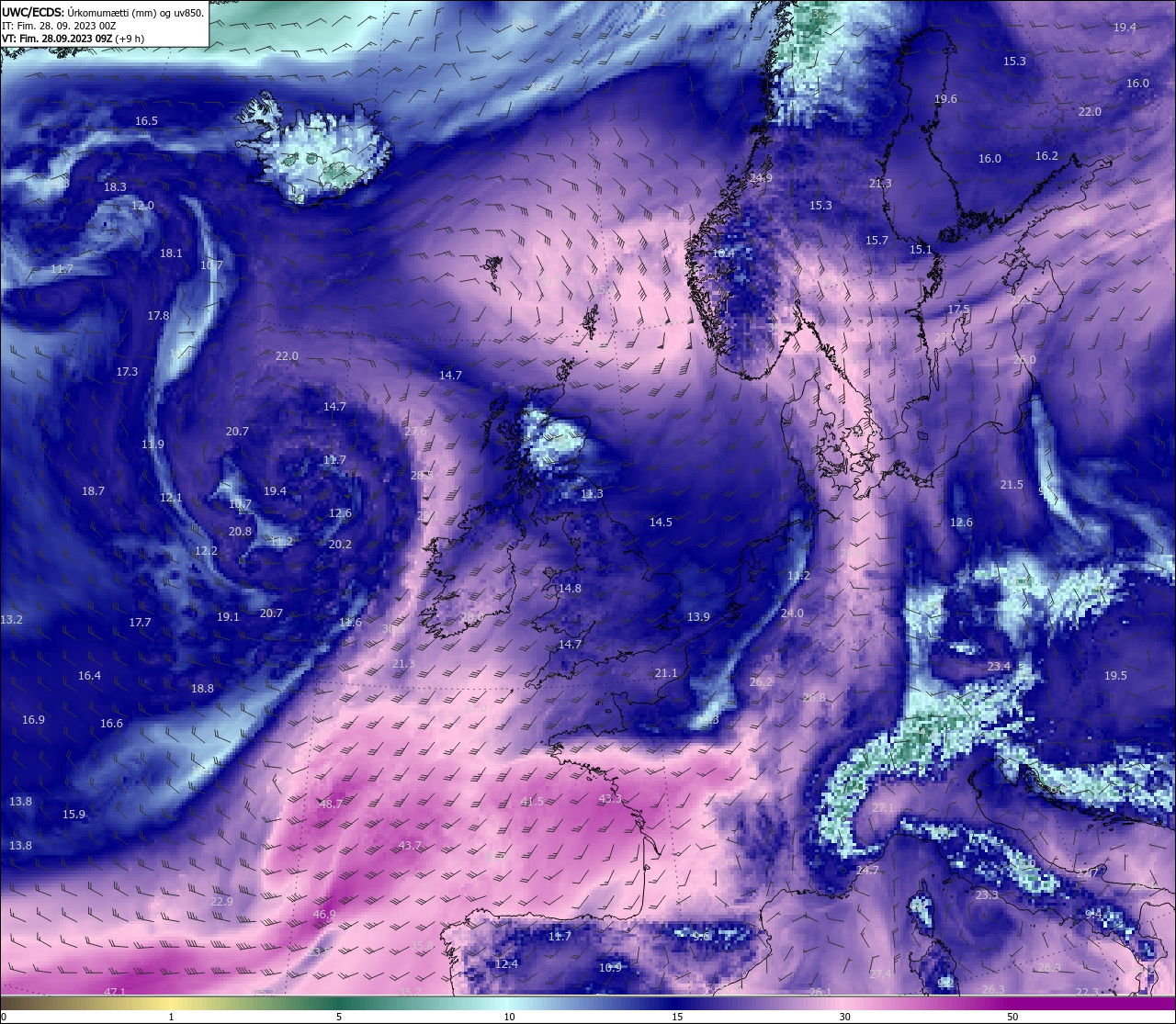Click the 23.4 value label
This screenshot has width=1176, height=1024.
[999, 667]
